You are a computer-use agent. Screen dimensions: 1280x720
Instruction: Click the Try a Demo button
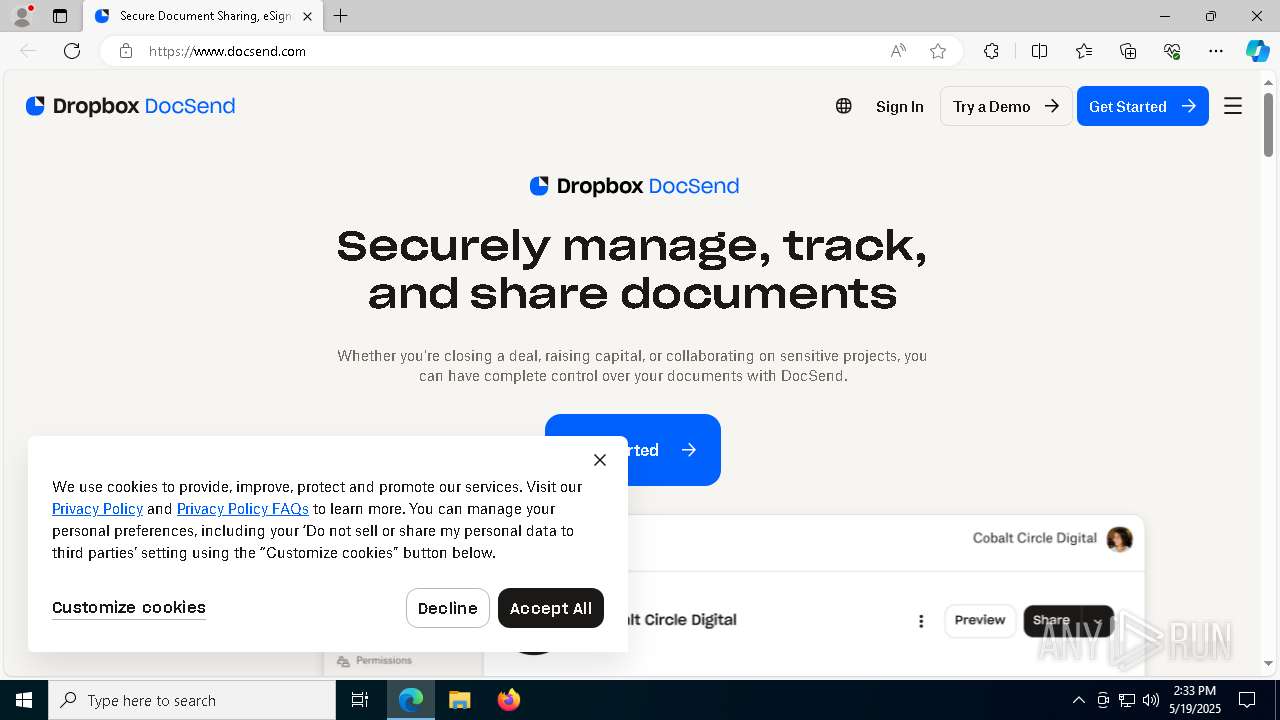(1006, 106)
